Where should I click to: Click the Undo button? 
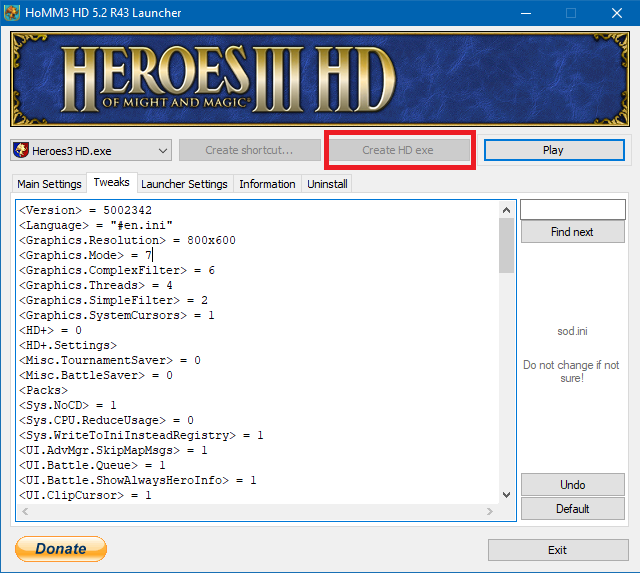coord(573,485)
